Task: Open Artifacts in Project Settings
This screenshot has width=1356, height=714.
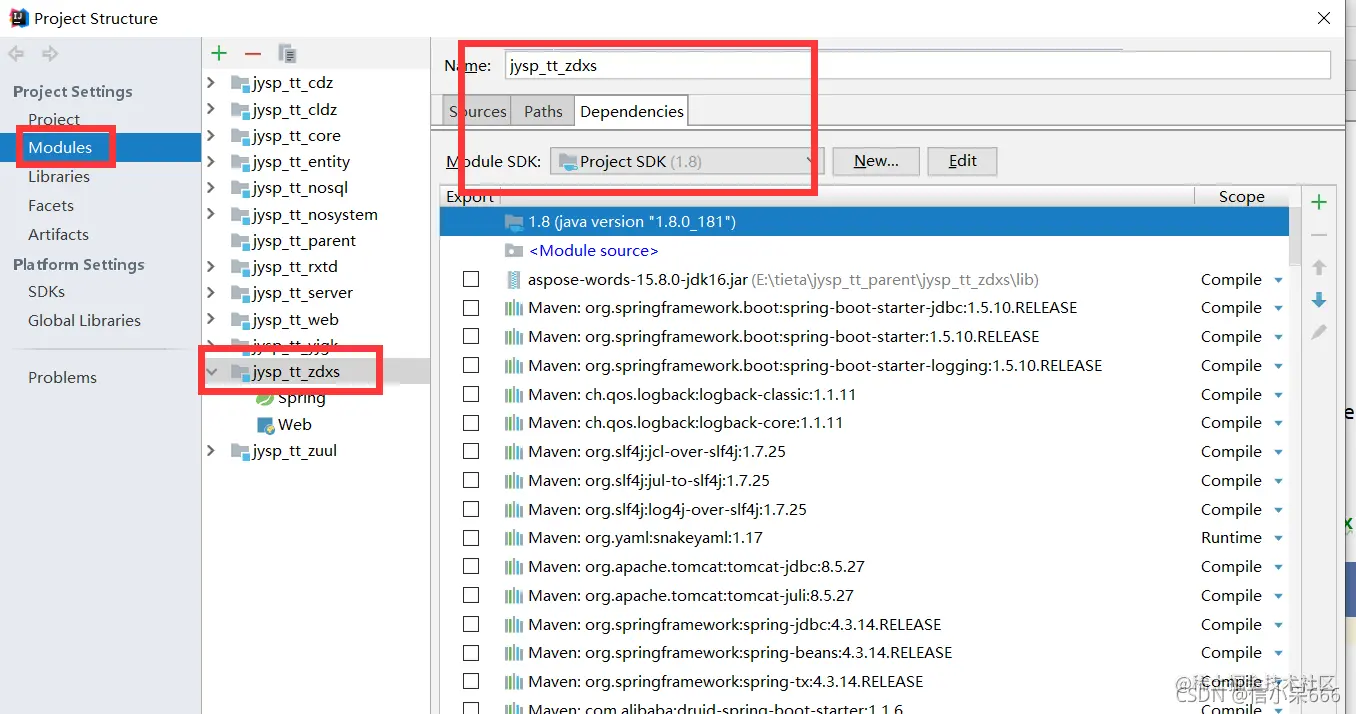Action: tap(58, 235)
